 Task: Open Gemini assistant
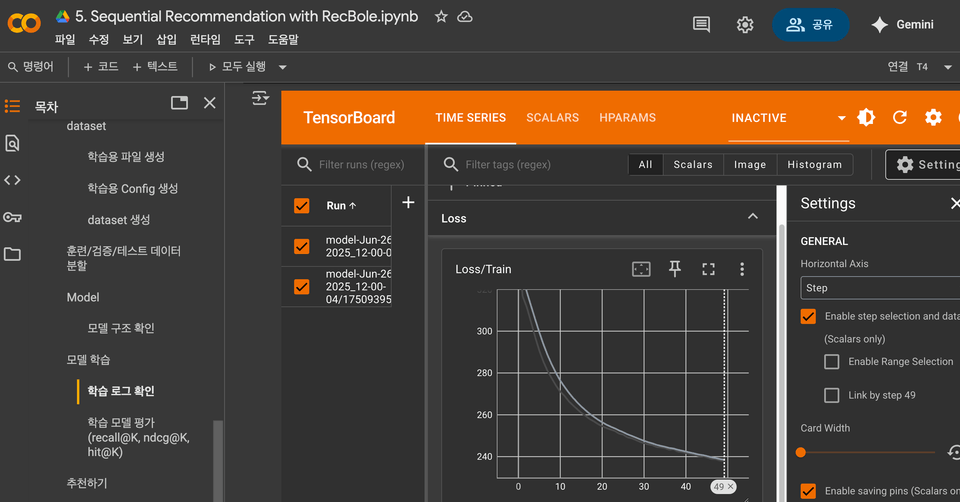[x=902, y=24]
